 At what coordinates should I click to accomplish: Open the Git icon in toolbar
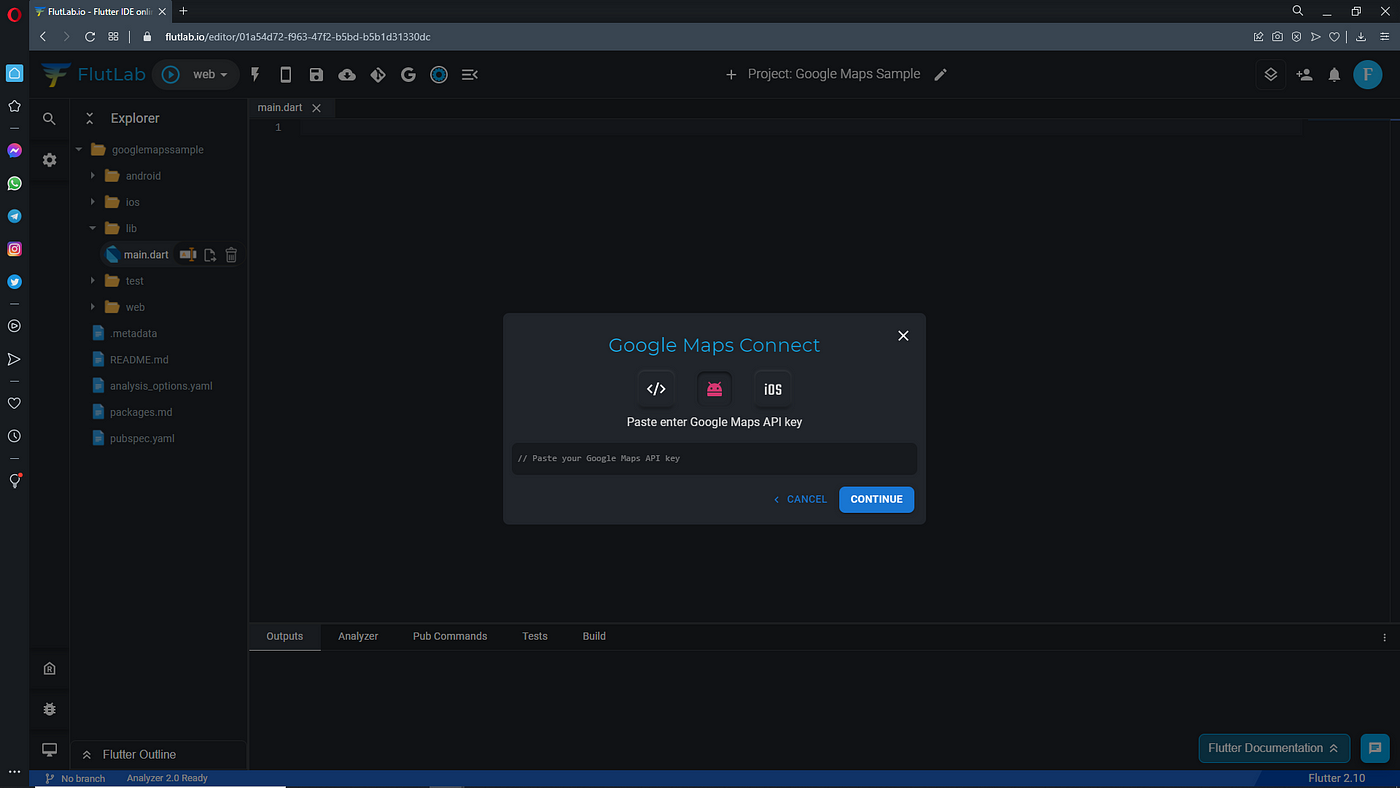click(378, 74)
